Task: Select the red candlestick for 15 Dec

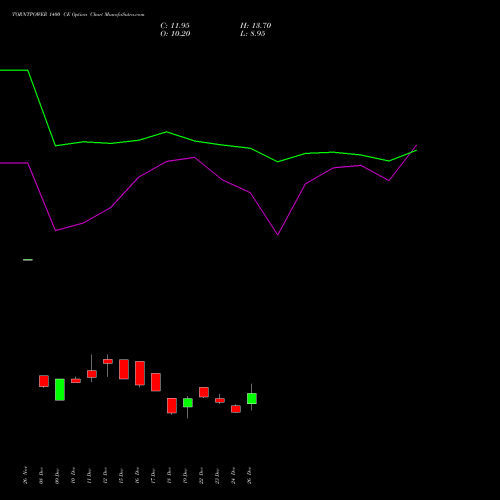Action: click(124, 369)
